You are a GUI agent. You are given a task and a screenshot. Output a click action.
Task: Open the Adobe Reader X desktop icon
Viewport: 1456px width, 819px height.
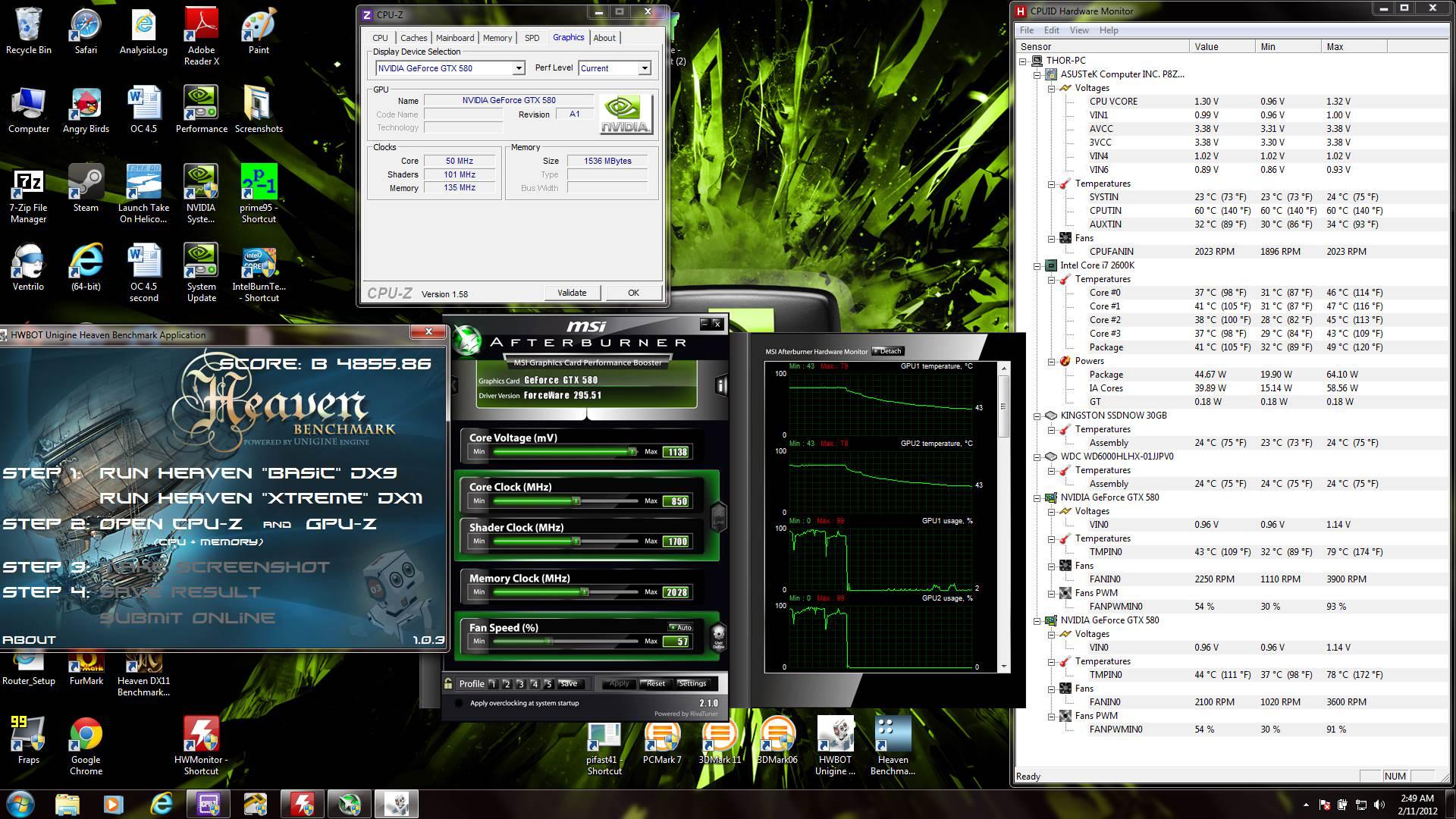pyautogui.click(x=201, y=36)
